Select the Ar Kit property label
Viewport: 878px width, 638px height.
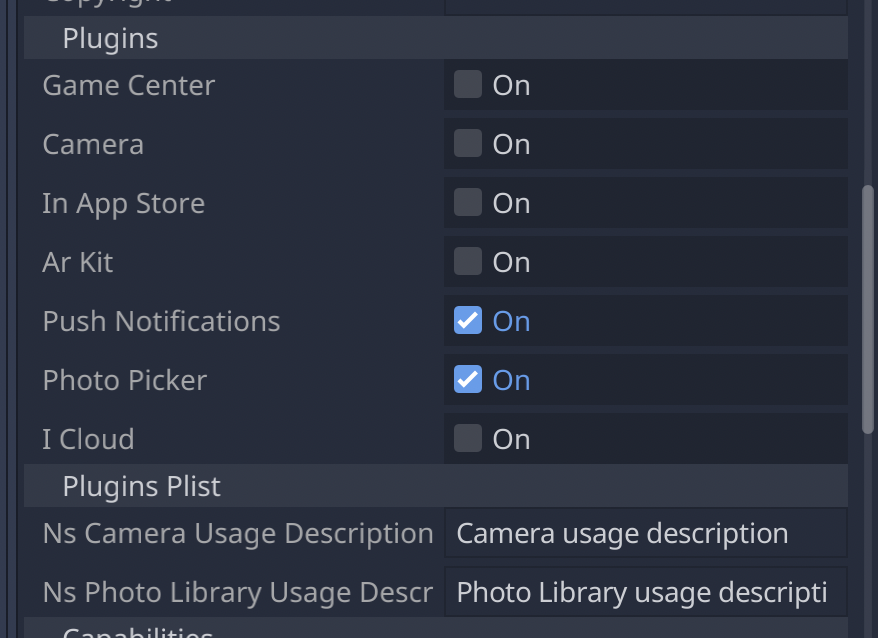77,261
